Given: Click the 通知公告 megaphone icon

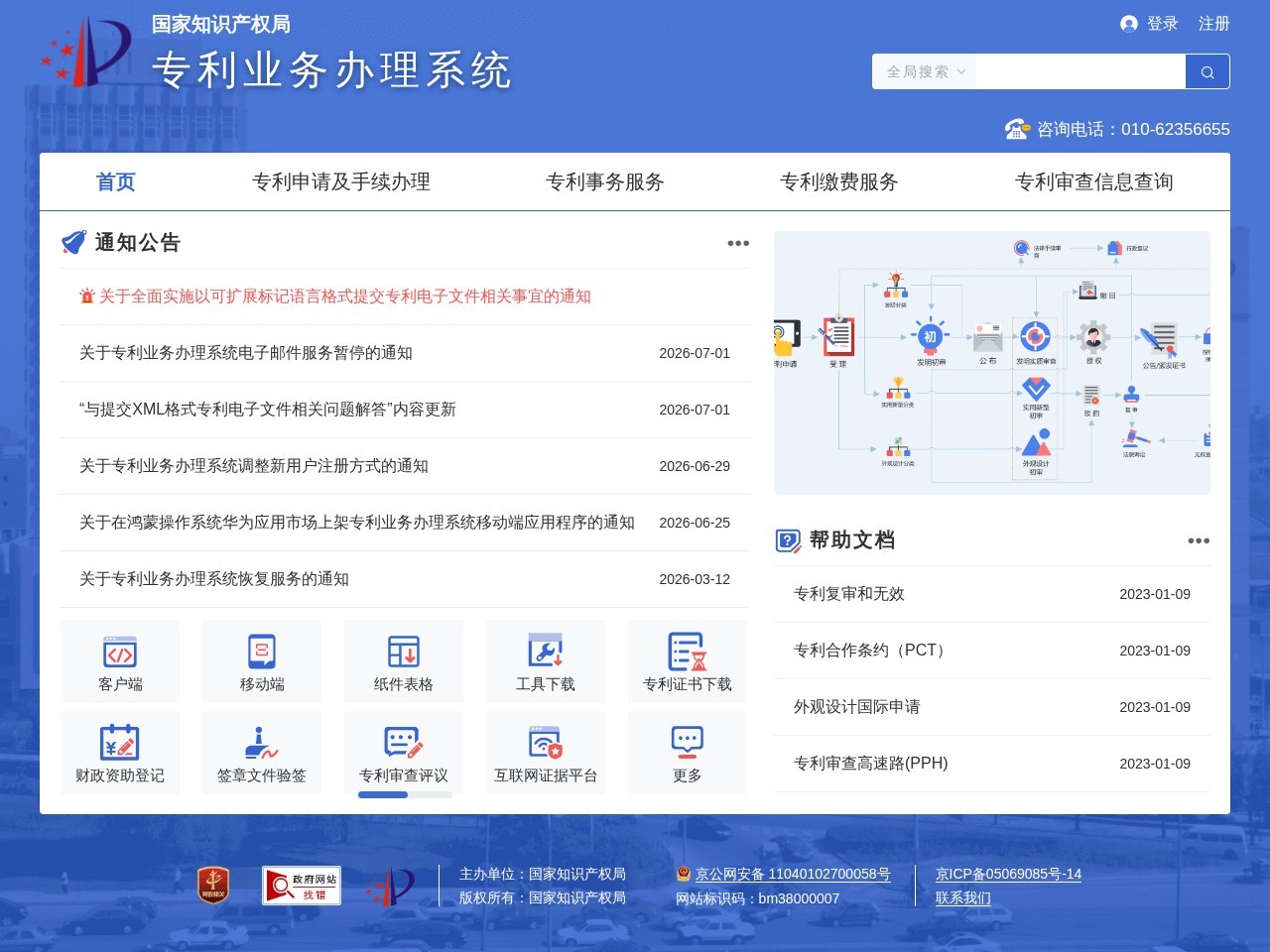Looking at the screenshot, I should [x=74, y=242].
